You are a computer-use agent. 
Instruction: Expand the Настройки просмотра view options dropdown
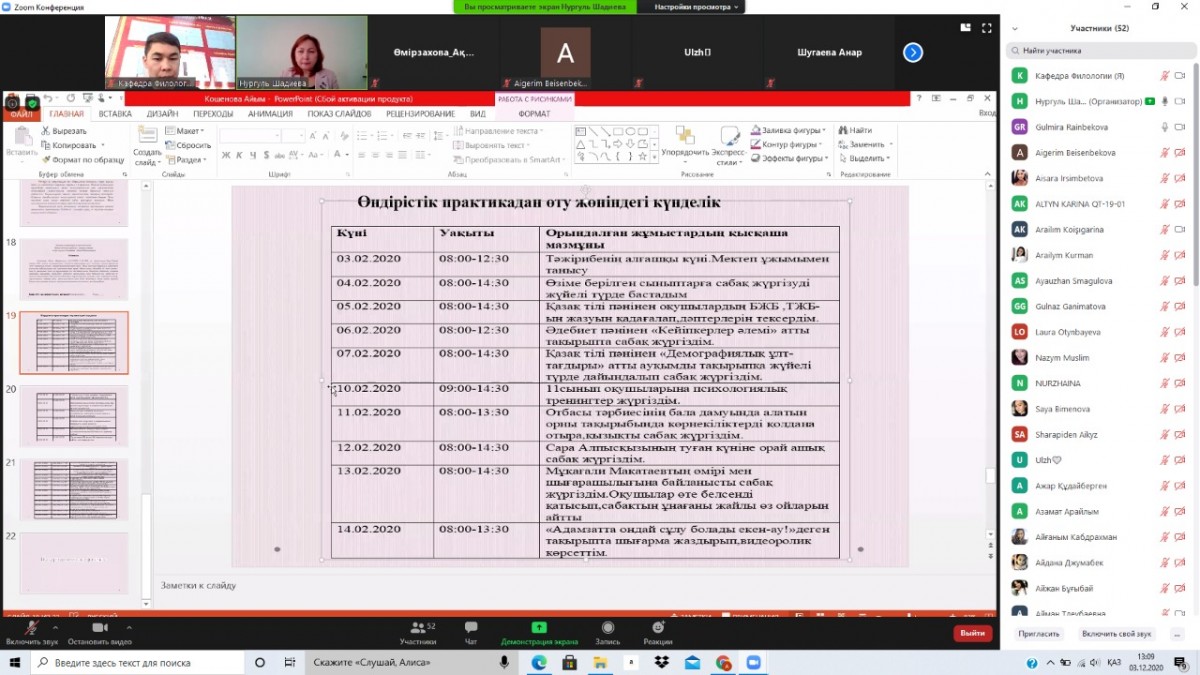pos(697,7)
